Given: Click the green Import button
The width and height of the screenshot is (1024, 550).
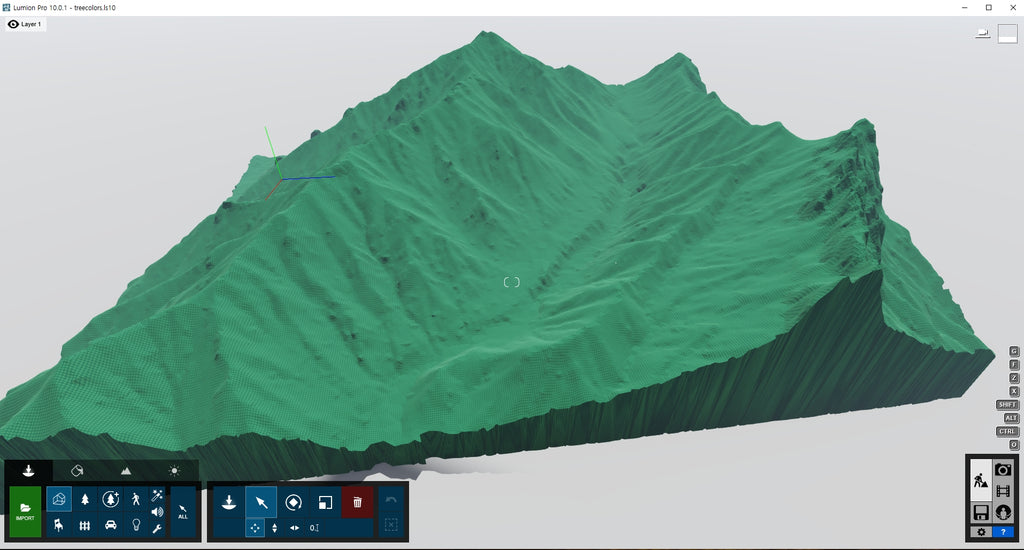Looking at the screenshot, I should (x=25, y=512).
